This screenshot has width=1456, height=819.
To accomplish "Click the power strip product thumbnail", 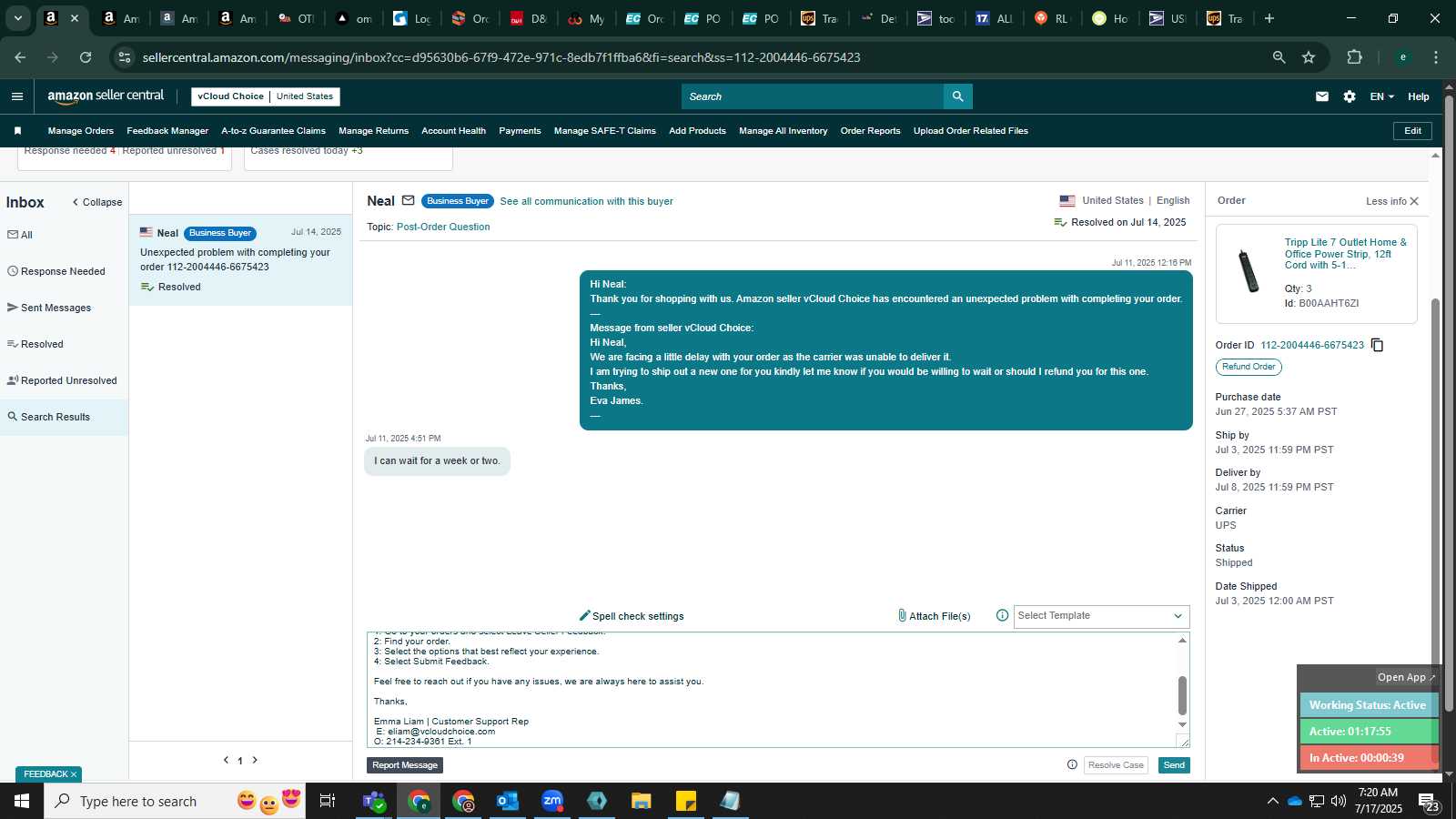I will coord(1249,271).
